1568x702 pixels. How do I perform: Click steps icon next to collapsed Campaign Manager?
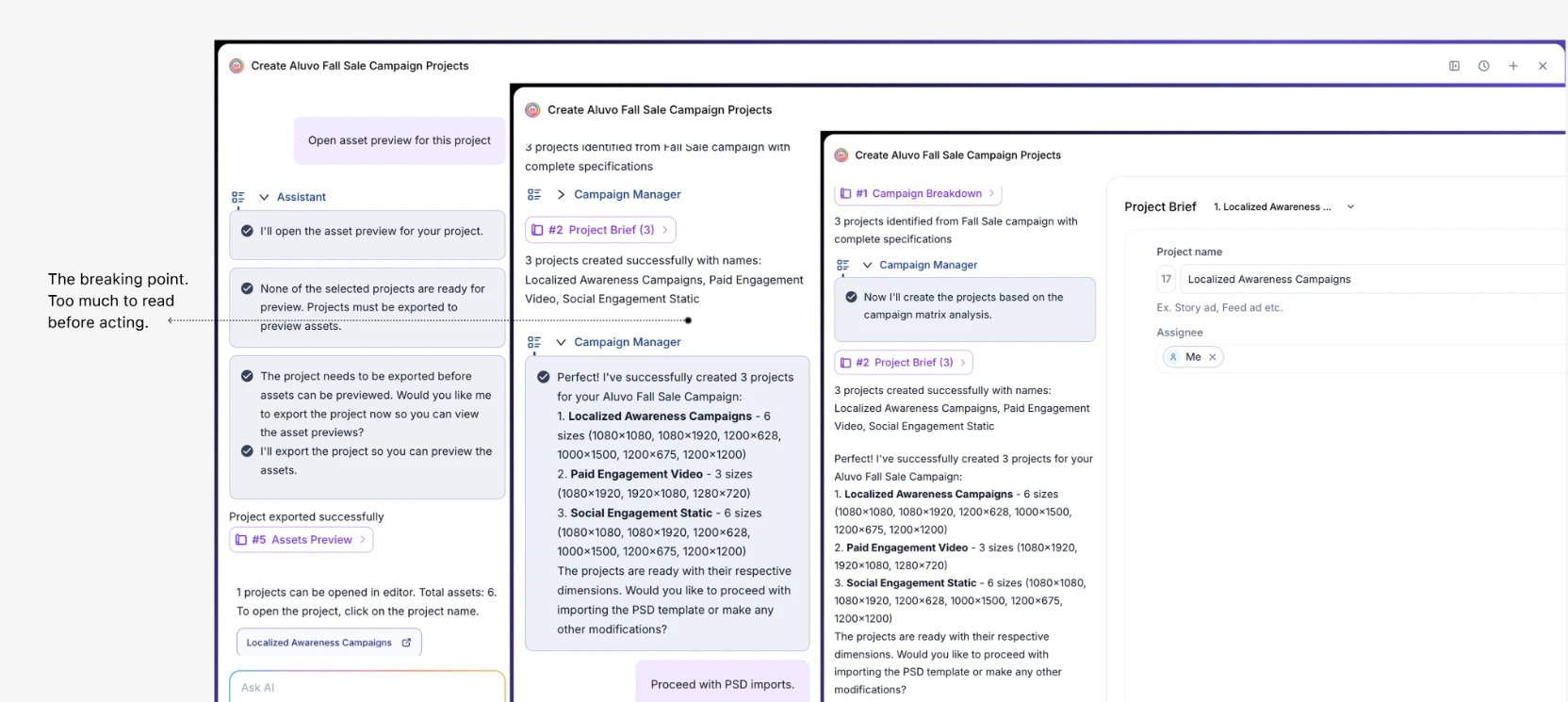534,195
